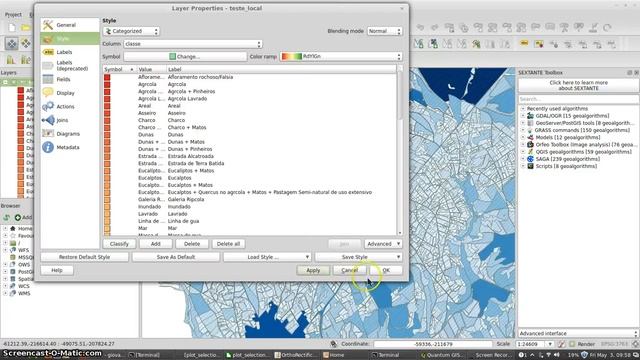Click the SAGA group icon
640x360 pixels.
530,159
